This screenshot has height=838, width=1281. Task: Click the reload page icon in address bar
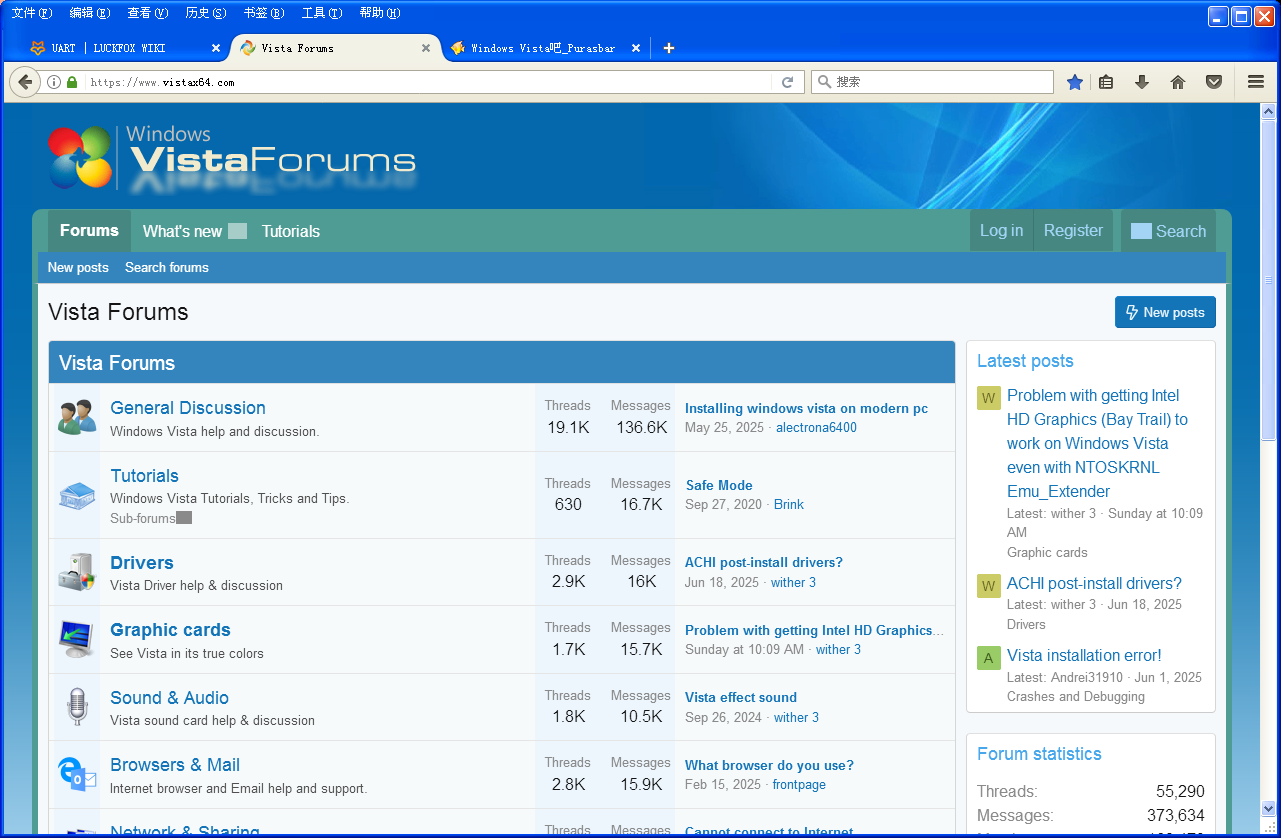pyautogui.click(x=788, y=82)
